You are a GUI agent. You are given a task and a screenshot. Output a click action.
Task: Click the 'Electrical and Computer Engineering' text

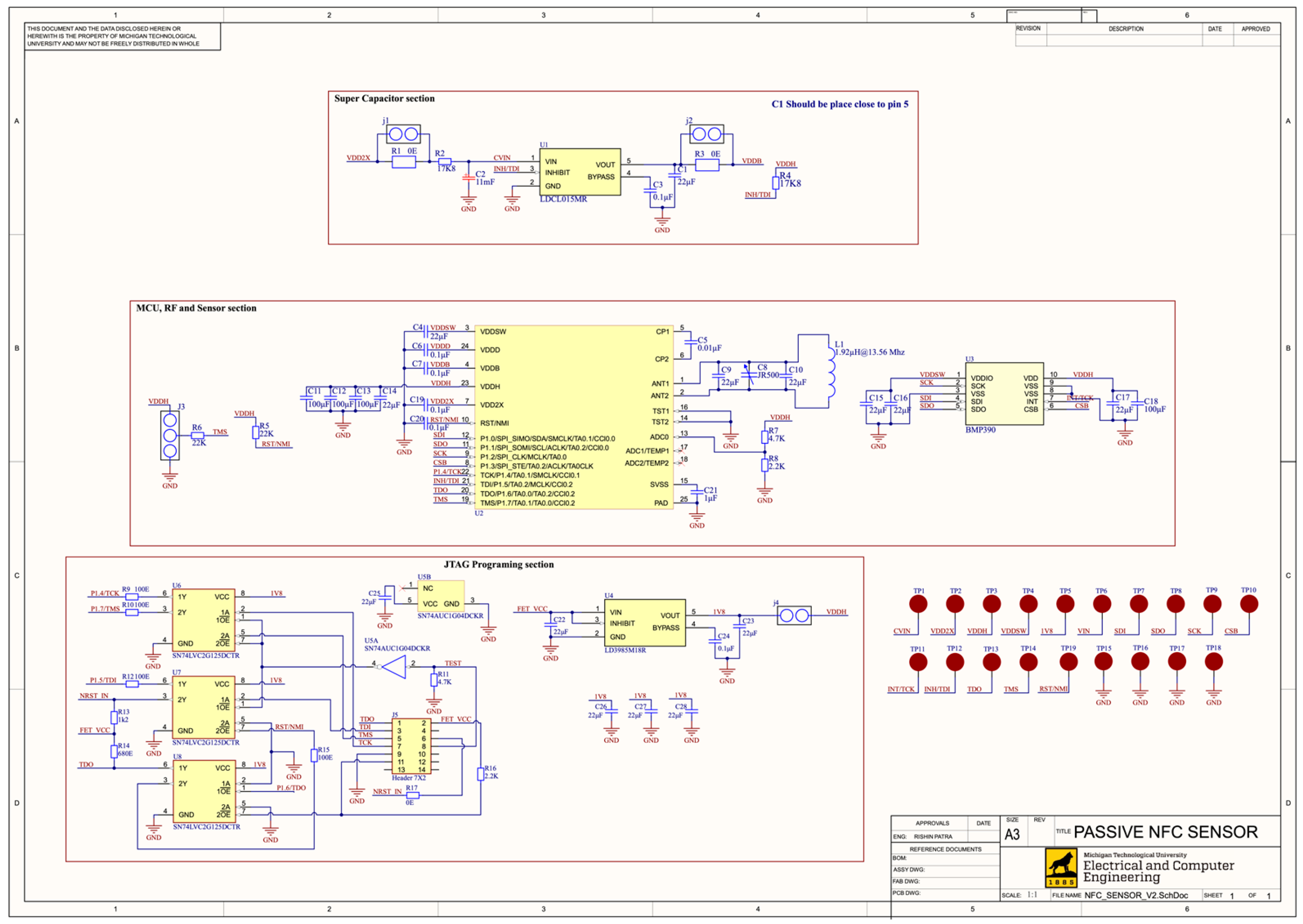pyautogui.click(x=1158, y=871)
